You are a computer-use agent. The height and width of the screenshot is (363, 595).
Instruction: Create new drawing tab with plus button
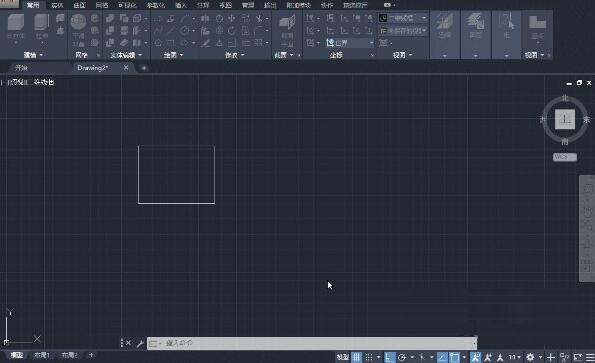[143, 68]
